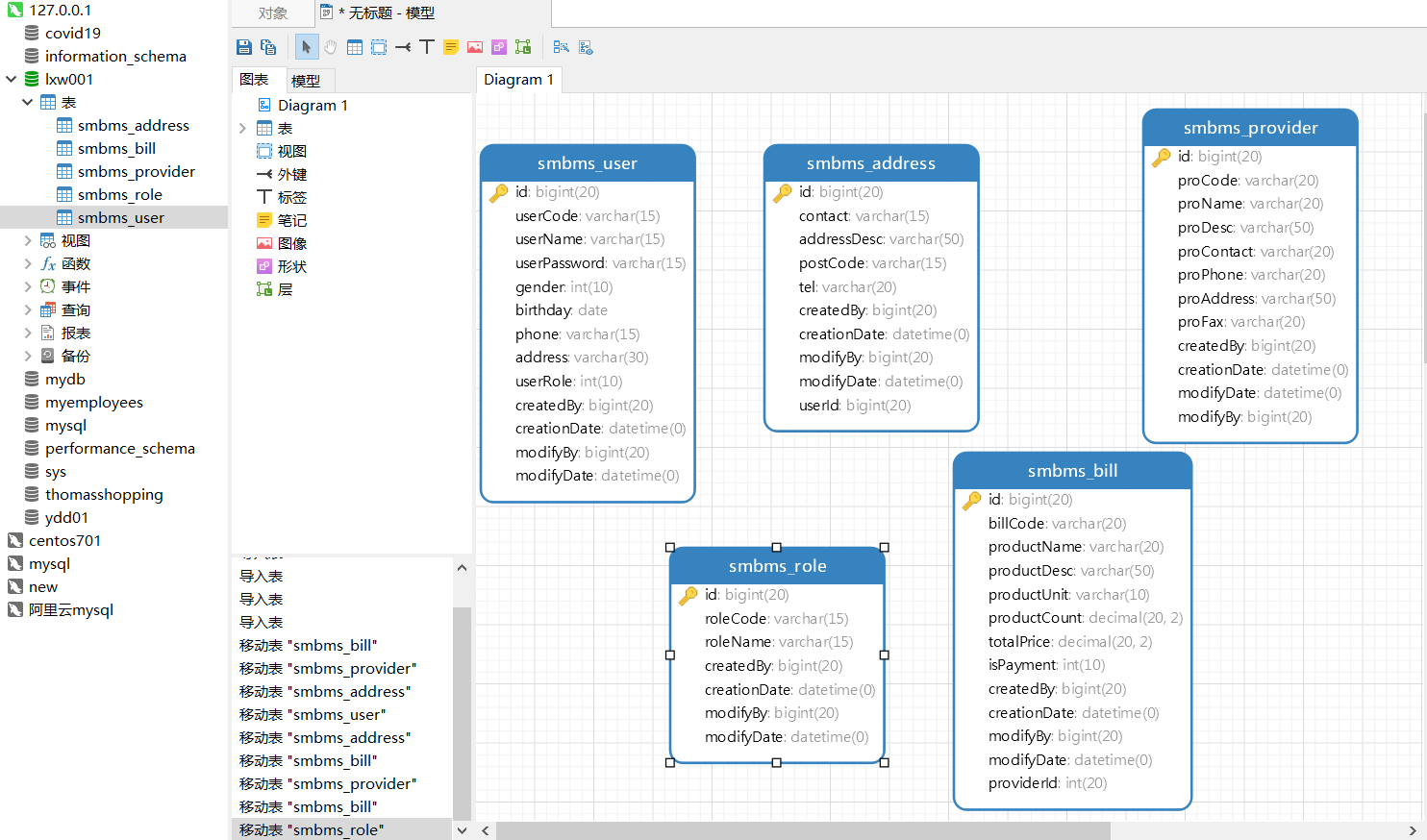Click userPassword field in smbms_user
1427x840 pixels.
pyautogui.click(x=600, y=263)
